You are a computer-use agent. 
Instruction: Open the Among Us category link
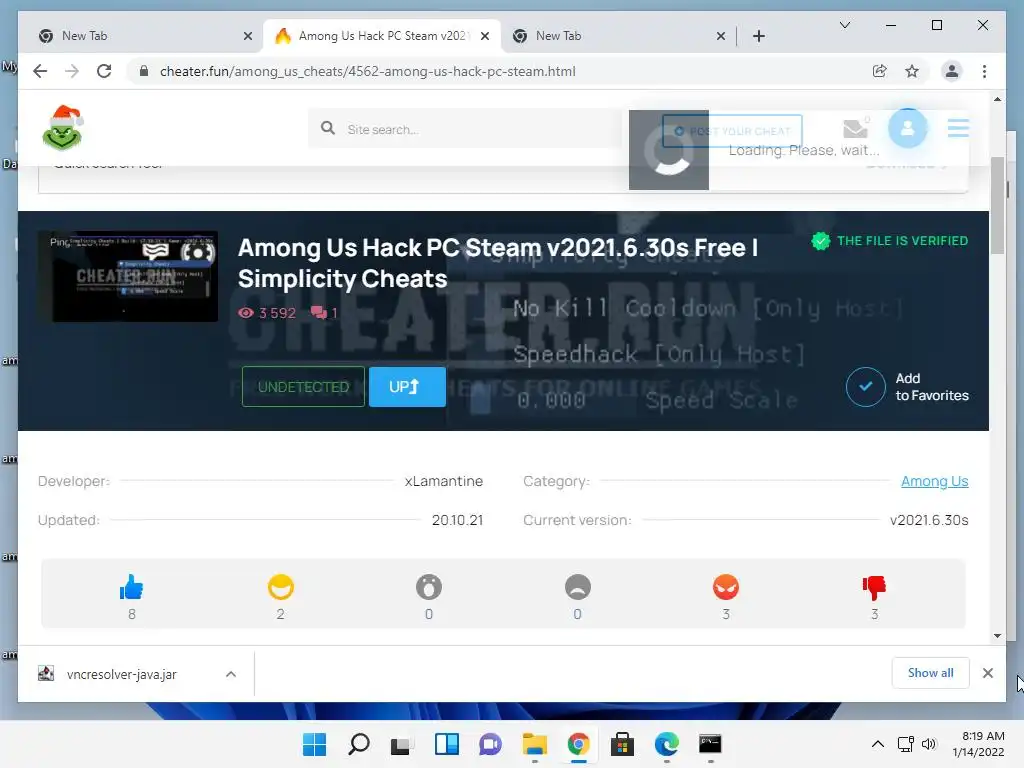point(934,481)
